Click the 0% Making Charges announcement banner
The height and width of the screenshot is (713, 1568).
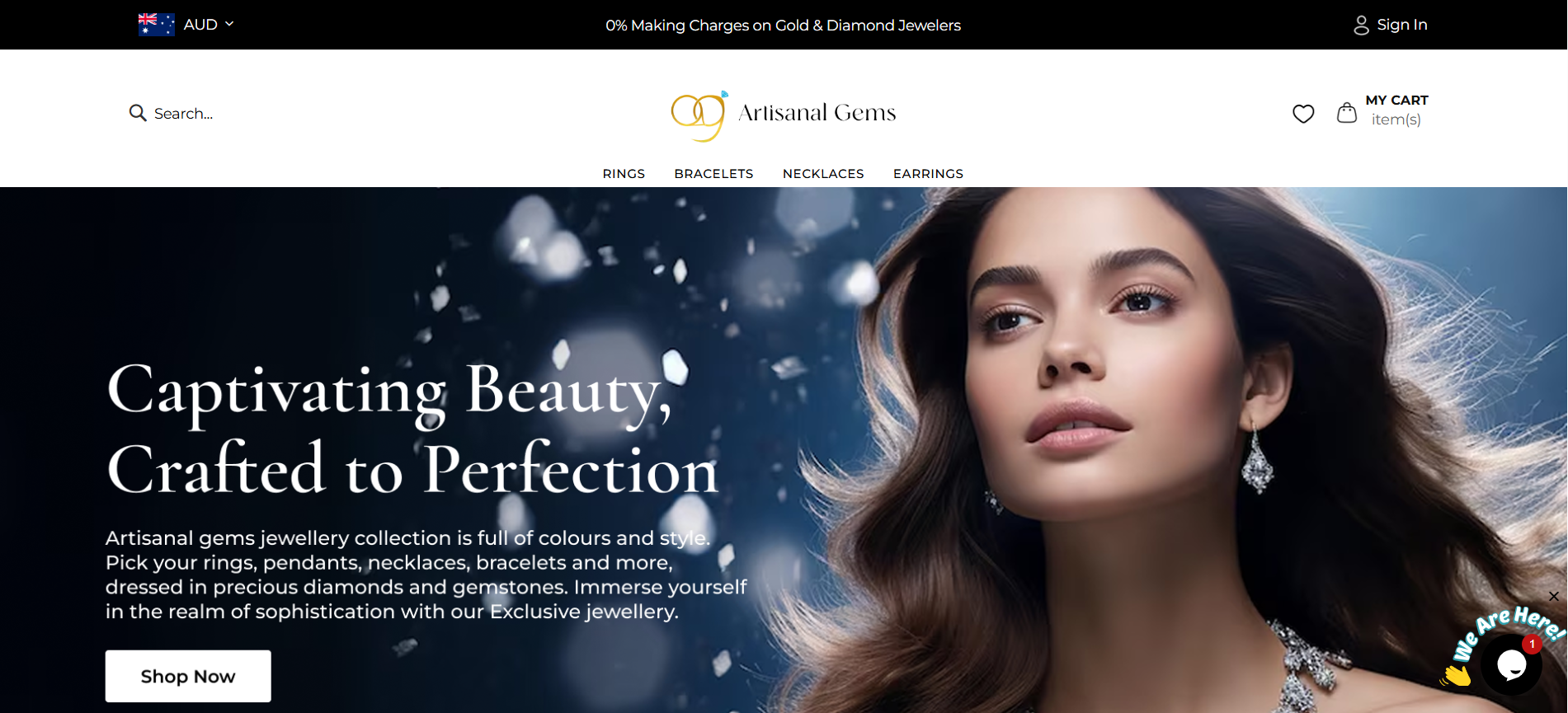(x=784, y=26)
